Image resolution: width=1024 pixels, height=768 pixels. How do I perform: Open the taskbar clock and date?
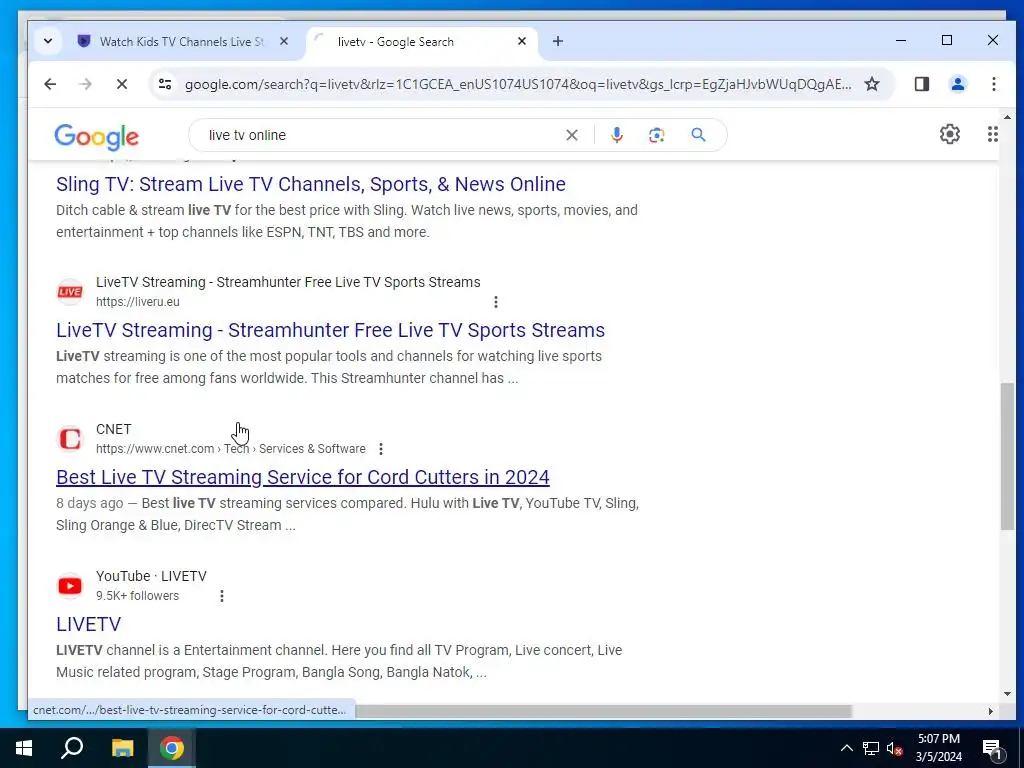(x=938, y=748)
